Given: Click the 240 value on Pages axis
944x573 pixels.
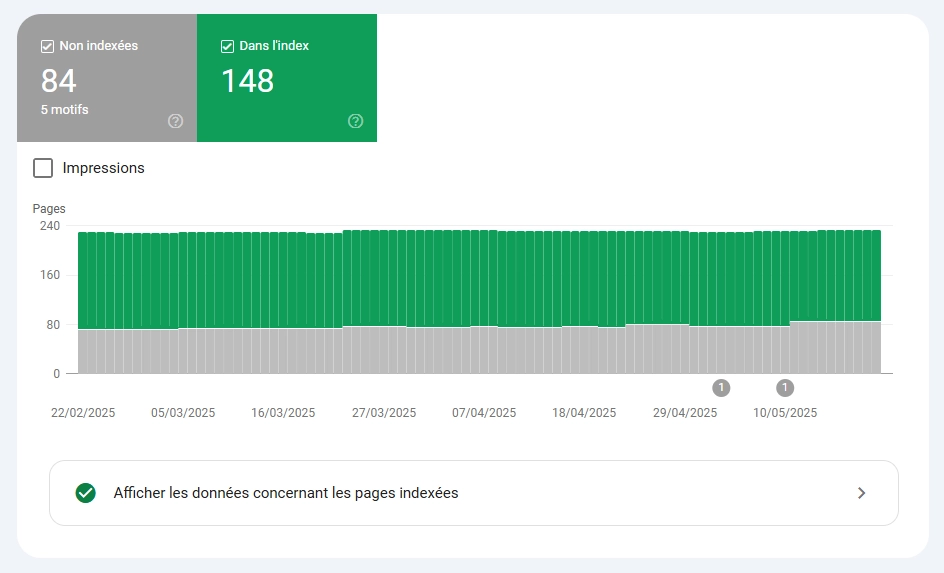Looking at the screenshot, I should pyautogui.click(x=49, y=226).
